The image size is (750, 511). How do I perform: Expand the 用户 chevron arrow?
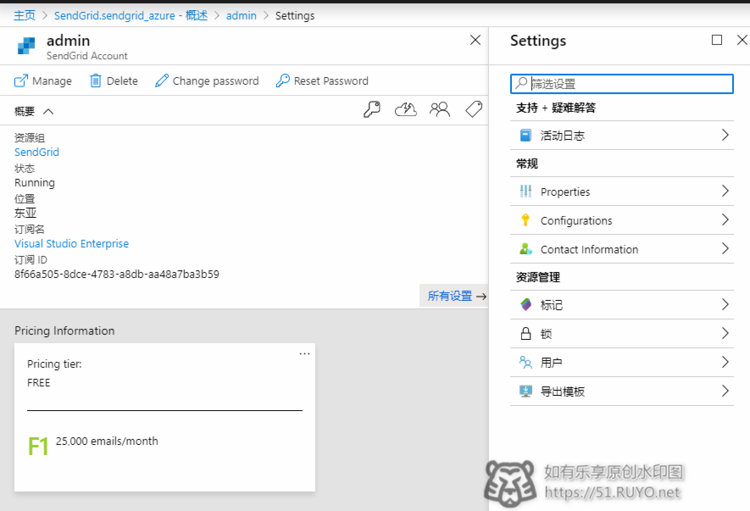(725, 362)
